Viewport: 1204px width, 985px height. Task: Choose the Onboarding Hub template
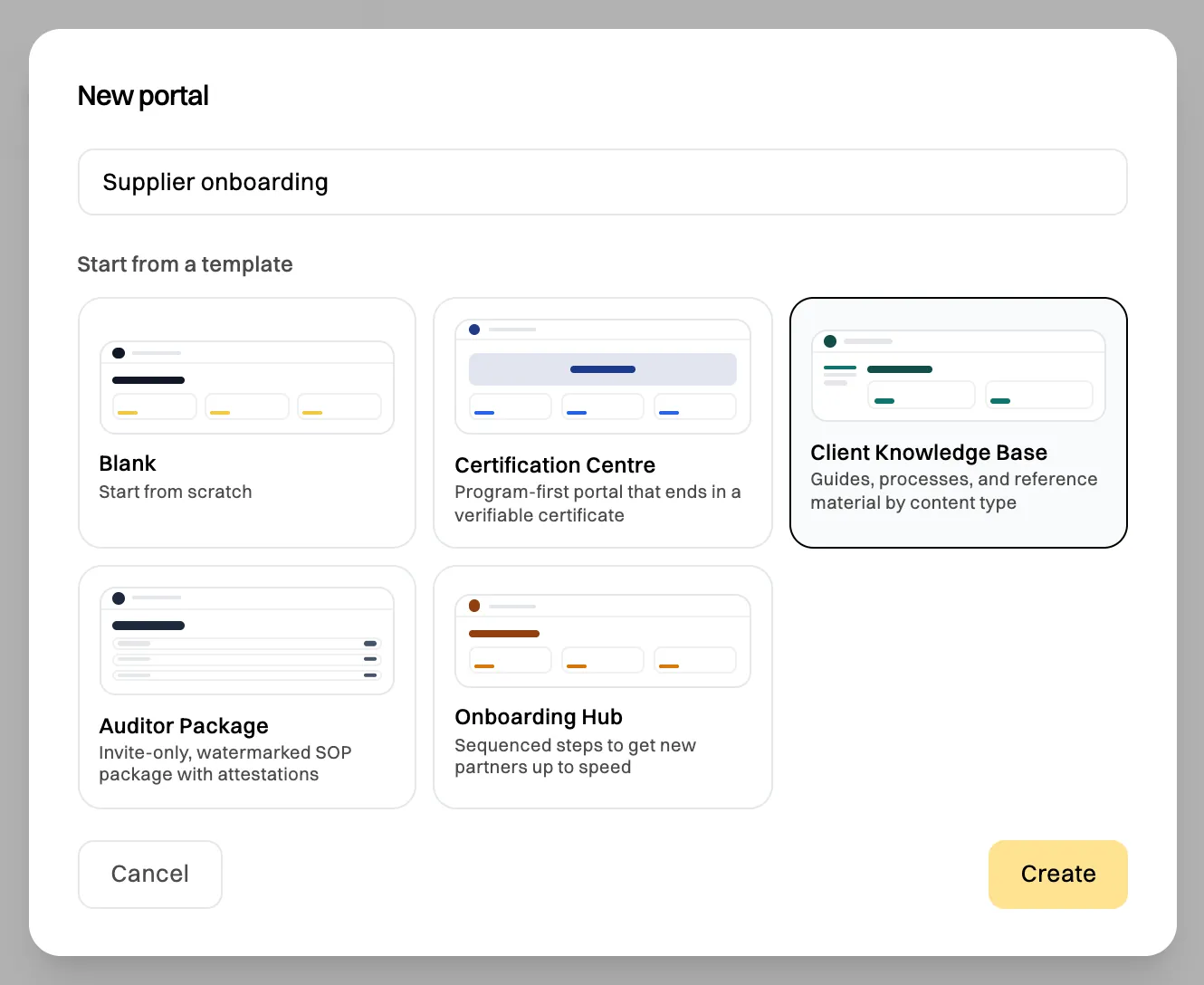click(603, 687)
